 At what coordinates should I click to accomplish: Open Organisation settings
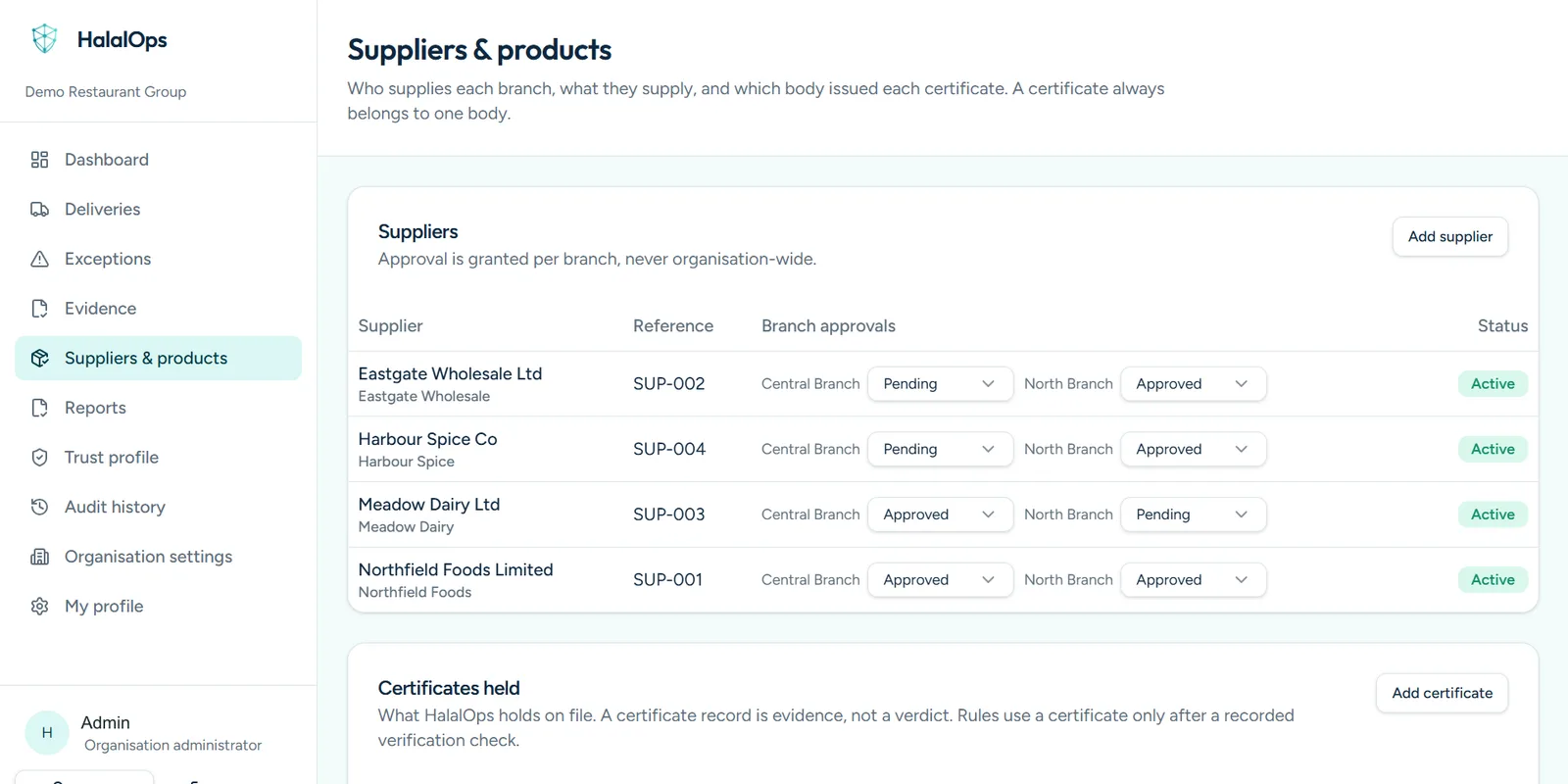(158, 557)
